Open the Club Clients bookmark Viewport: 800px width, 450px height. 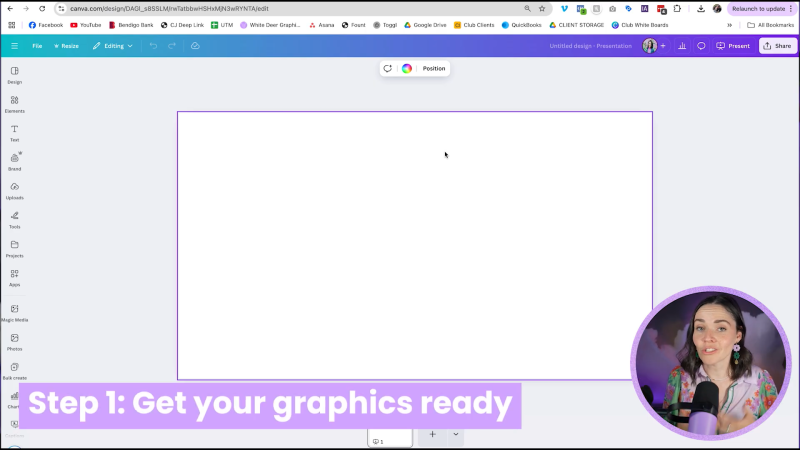pyautogui.click(x=474, y=25)
